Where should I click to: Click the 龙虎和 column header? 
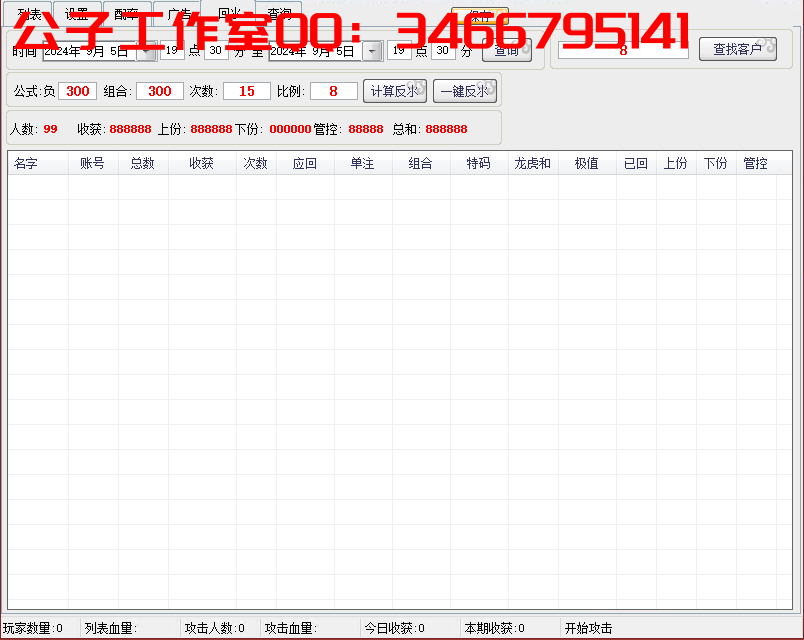pyautogui.click(x=533, y=164)
